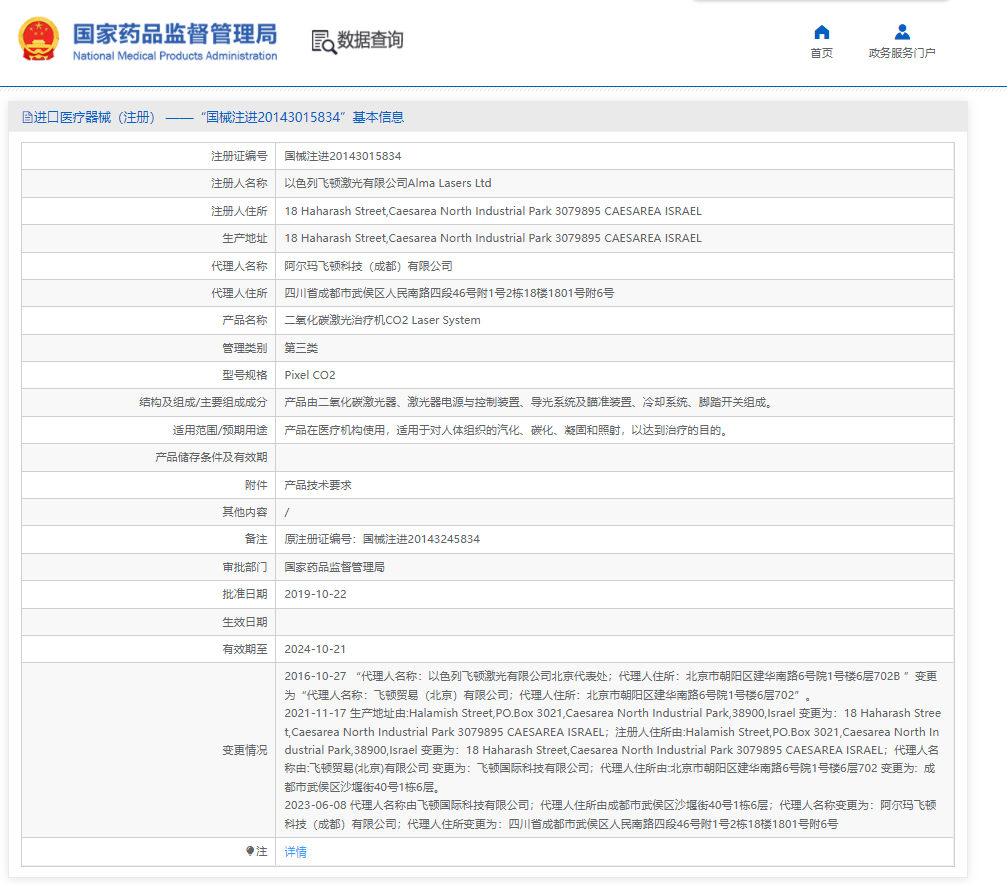Click the 适用范围/预期用途 label

(x=220, y=430)
